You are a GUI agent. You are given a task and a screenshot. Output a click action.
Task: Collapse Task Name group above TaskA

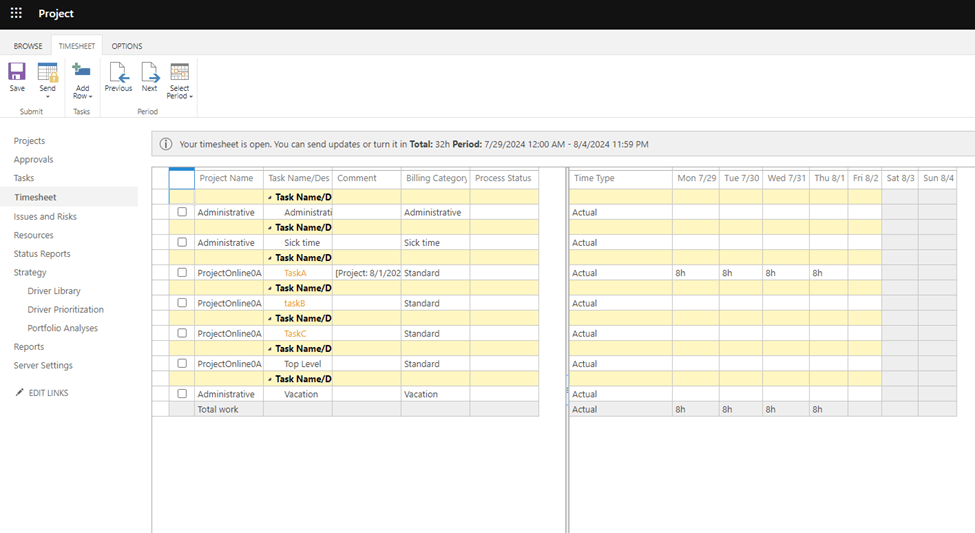pyautogui.click(x=270, y=257)
